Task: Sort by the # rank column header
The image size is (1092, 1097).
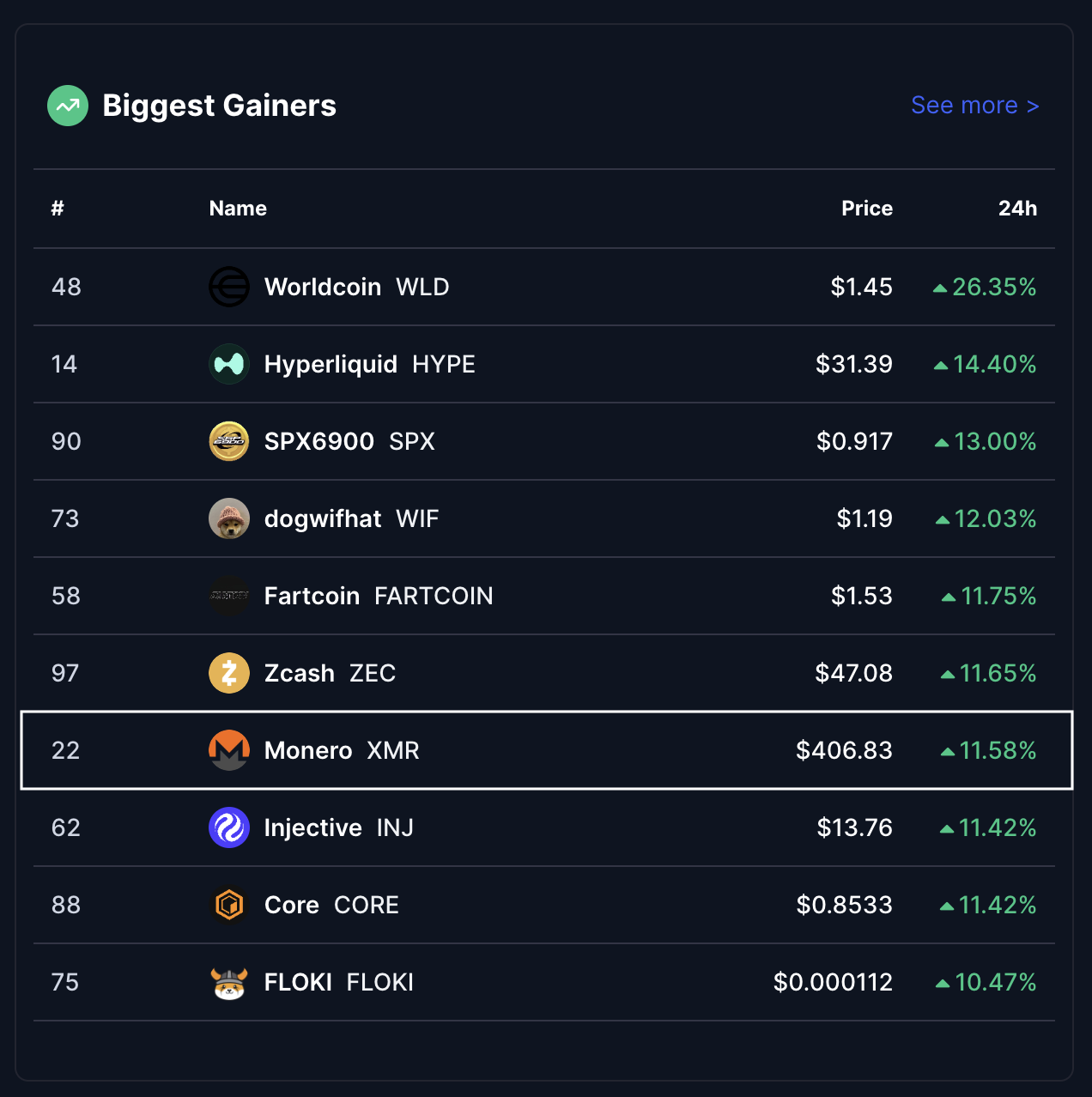Action: pos(58,209)
